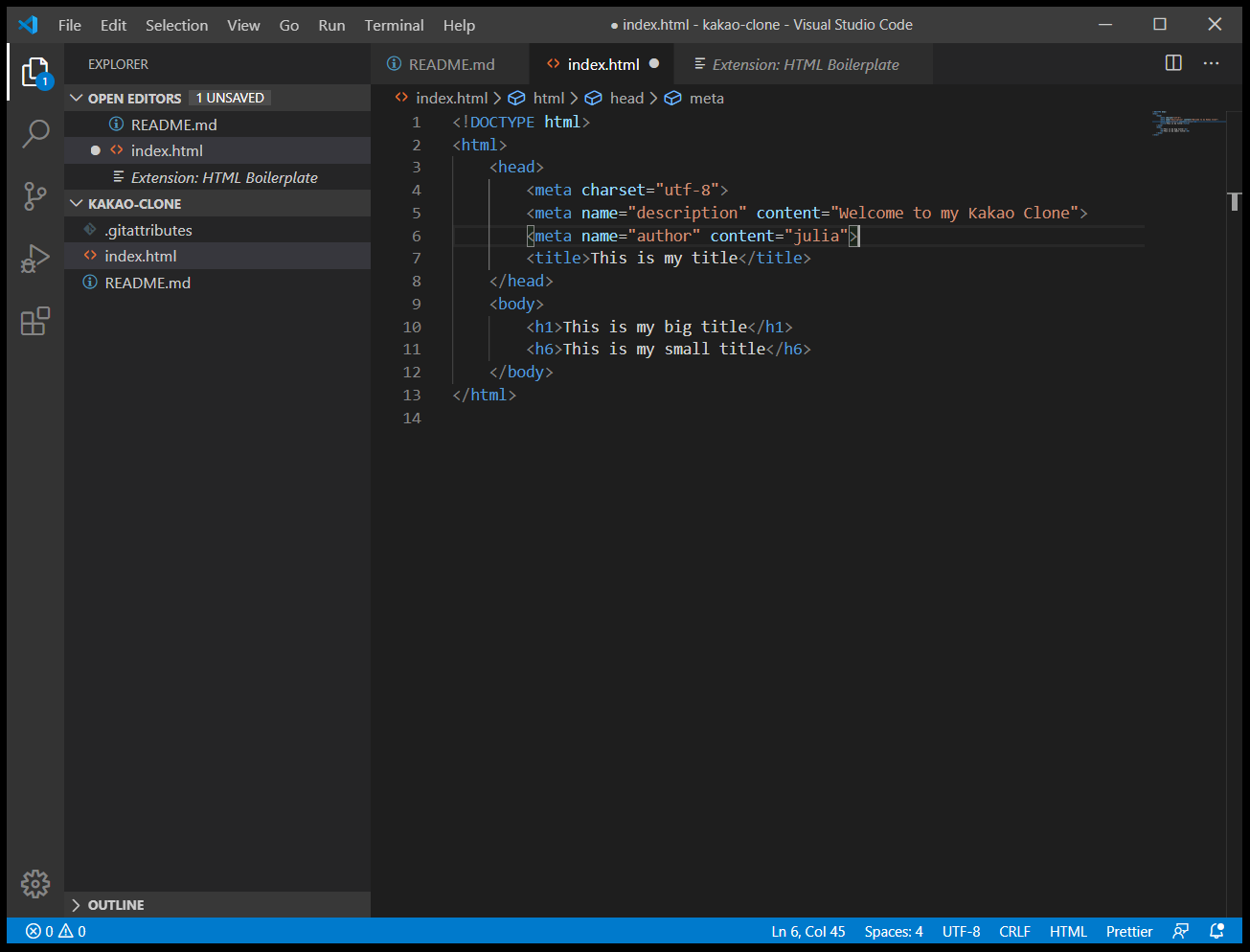Click the overview ruler cursor marker

(x=1235, y=202)
